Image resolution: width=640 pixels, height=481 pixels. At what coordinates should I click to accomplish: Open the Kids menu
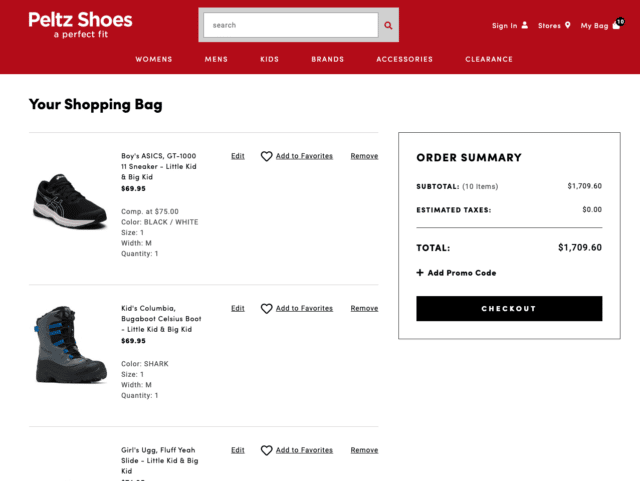[270, 59]
